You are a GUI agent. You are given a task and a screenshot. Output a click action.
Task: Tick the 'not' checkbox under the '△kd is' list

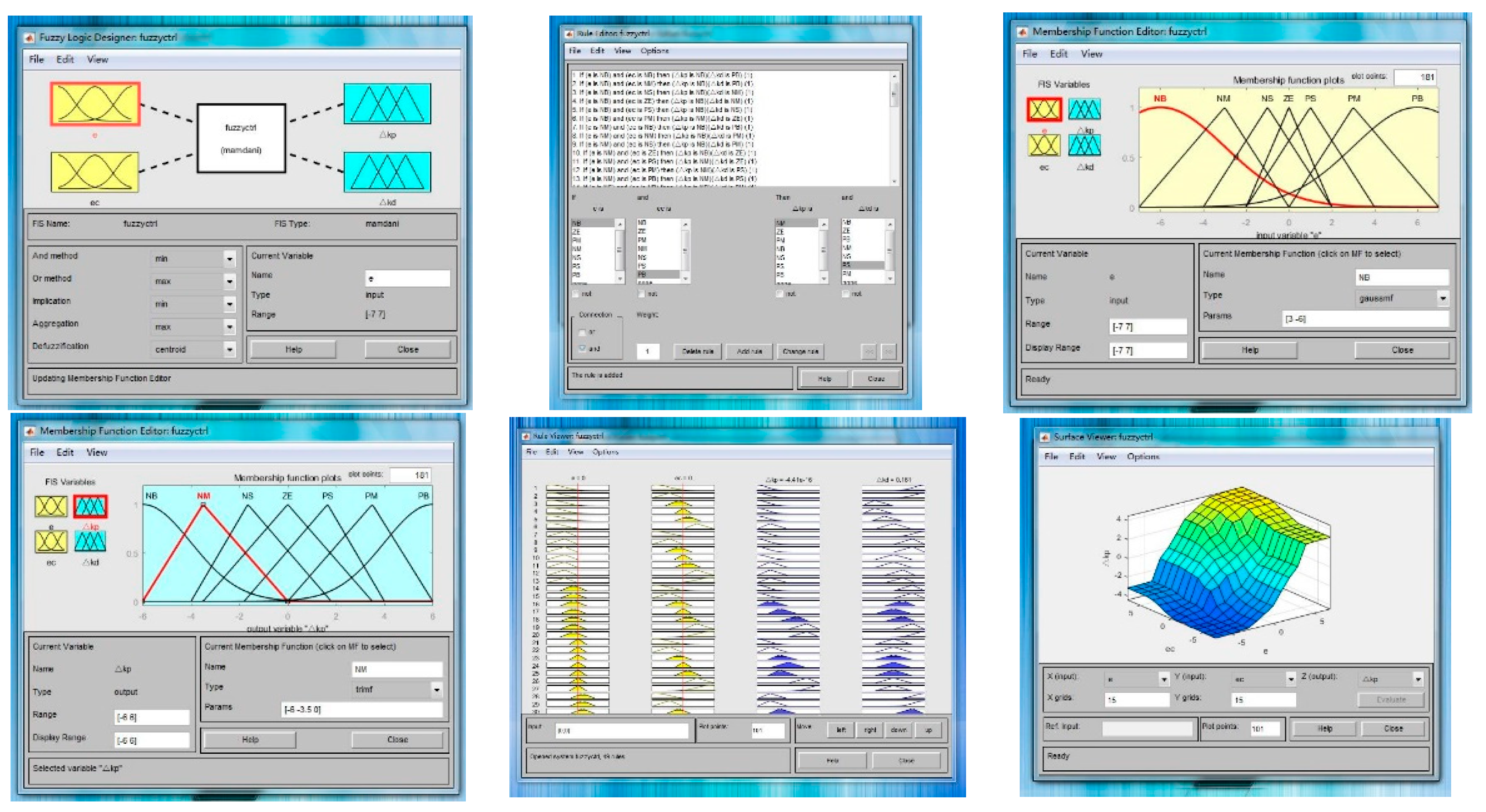(845, 294)
